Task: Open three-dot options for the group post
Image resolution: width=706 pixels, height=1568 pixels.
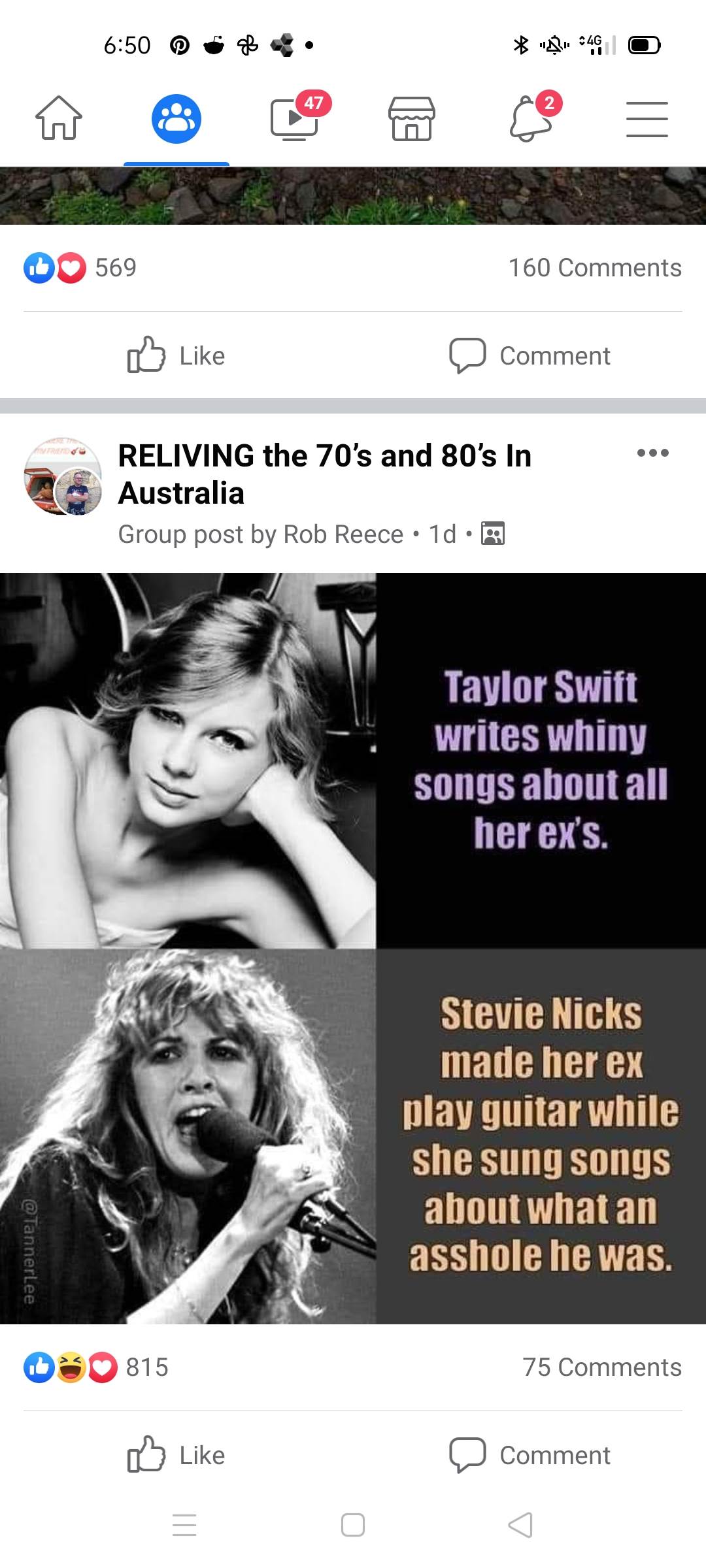Action: pos(652,453)
